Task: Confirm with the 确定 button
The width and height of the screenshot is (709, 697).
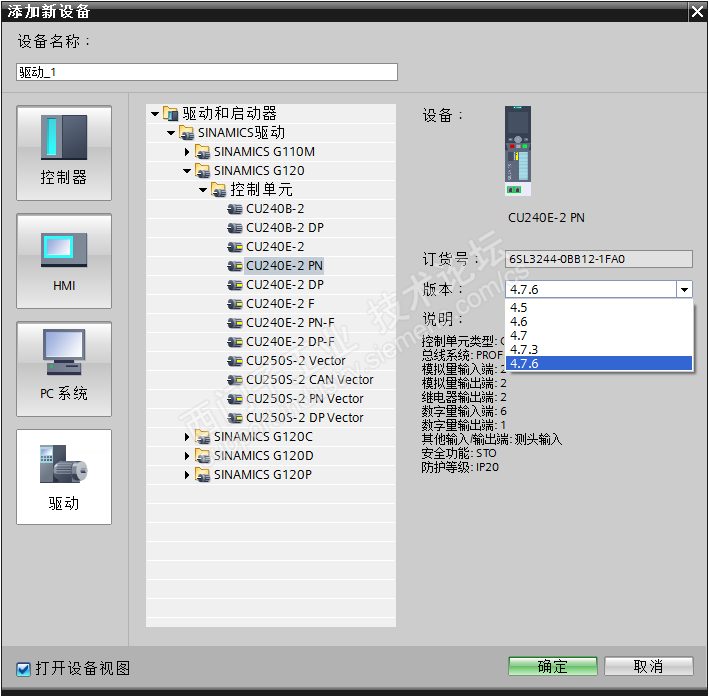Action: [553, 666]
